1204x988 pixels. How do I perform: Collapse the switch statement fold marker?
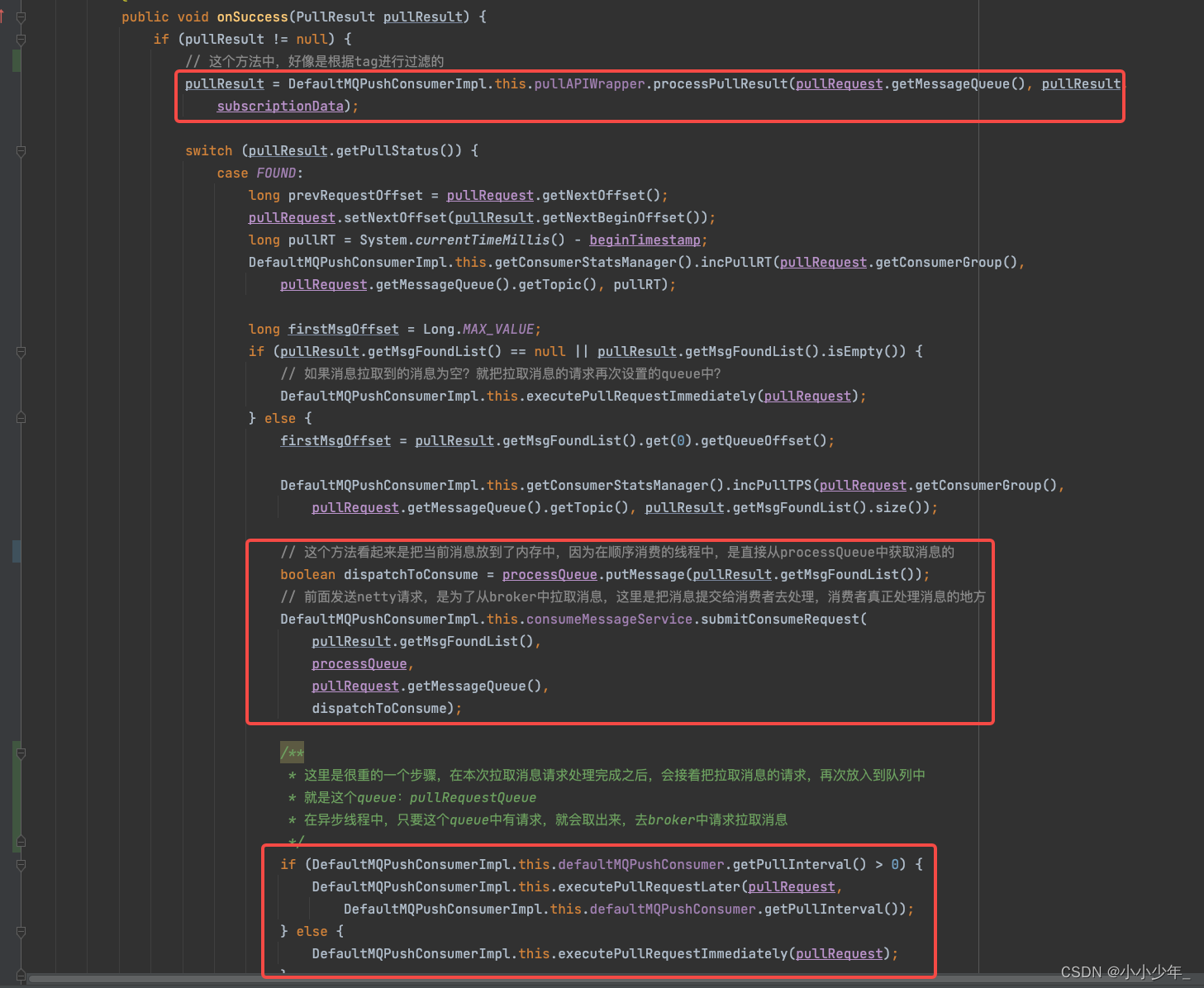point(21,150)
